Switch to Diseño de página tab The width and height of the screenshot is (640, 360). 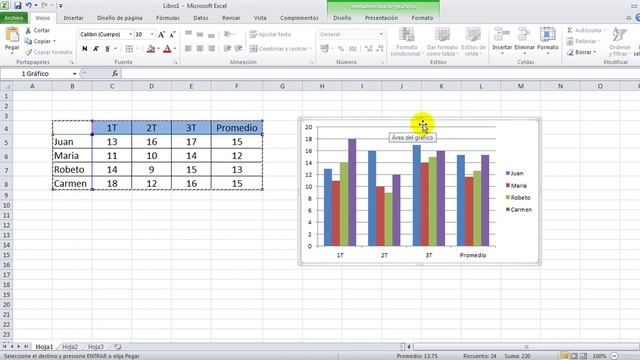click(x=120, y=18)
